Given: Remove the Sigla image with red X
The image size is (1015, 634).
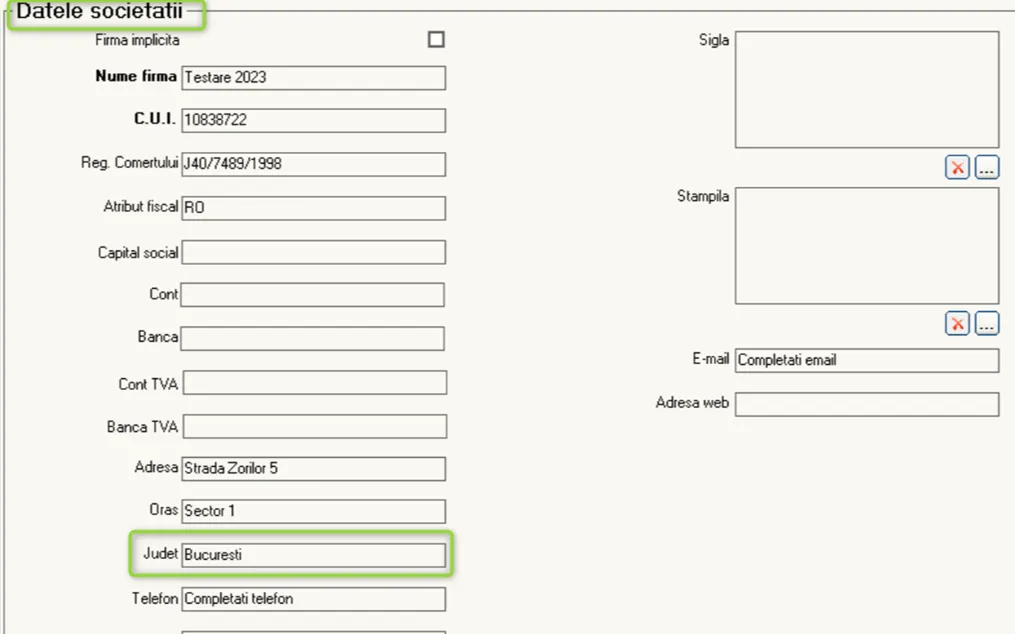Looking at the screenshot, I should 957,168.
